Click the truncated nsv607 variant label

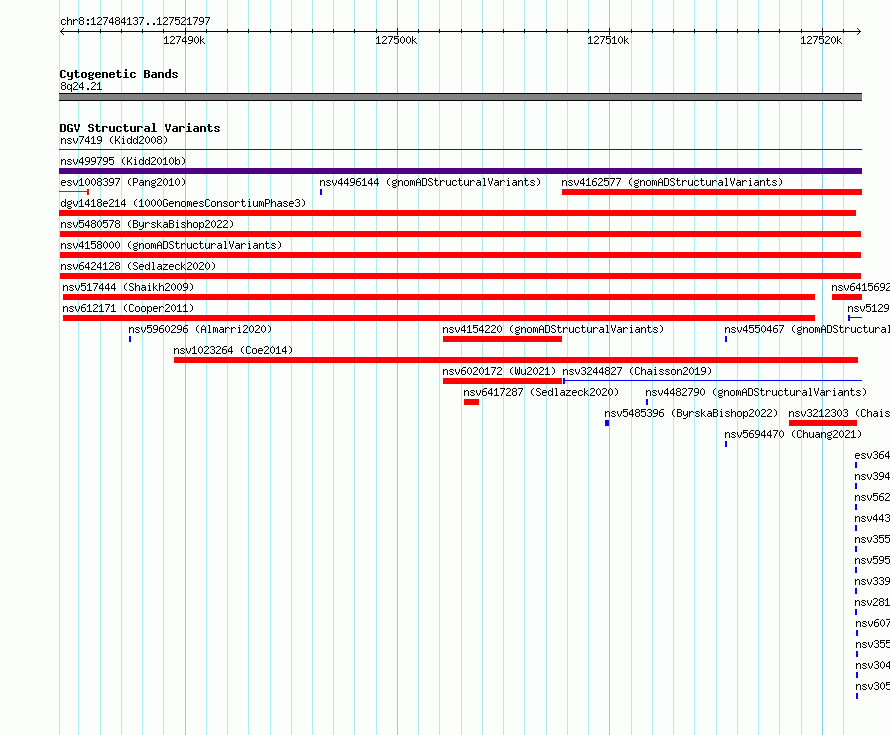pos(872,623)
